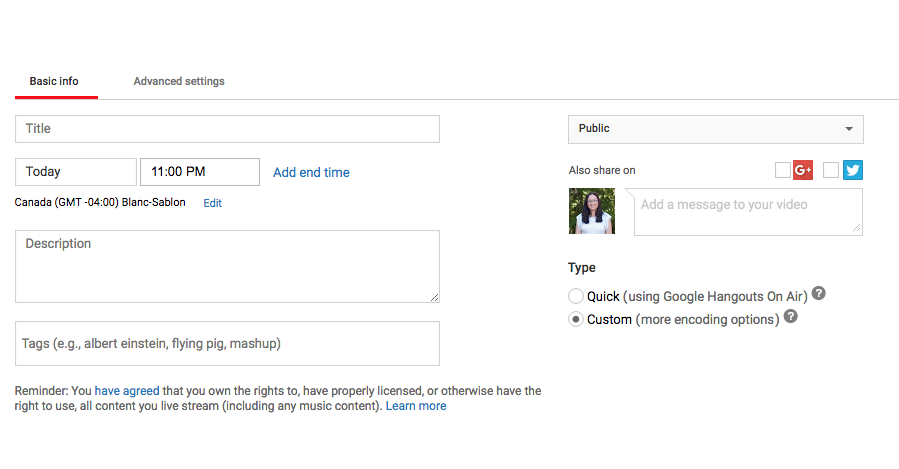Open the Public privacy dropdown
This screenshot has height=469, width=899.
[x=715, y=129]
